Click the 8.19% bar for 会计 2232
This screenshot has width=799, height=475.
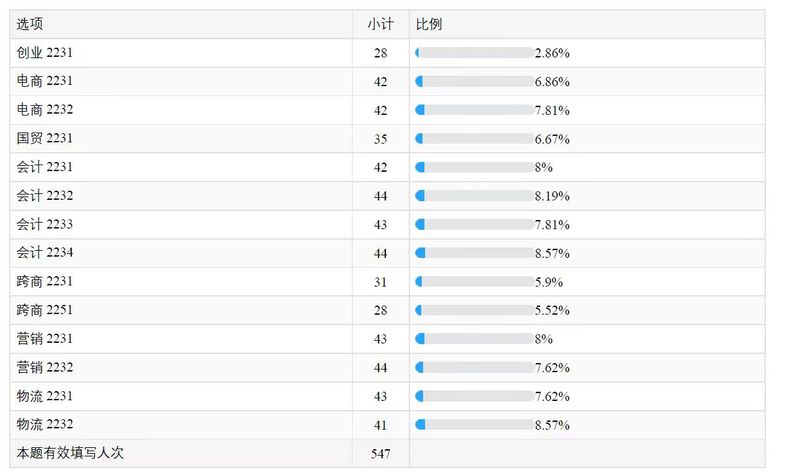point(474,196)
